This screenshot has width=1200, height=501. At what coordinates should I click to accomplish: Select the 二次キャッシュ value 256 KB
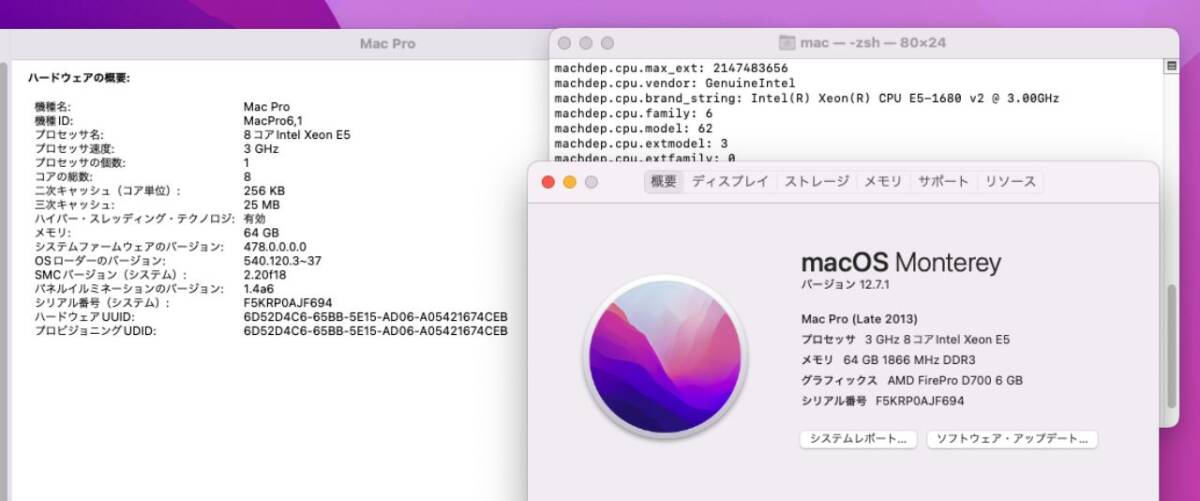point(264,190)
